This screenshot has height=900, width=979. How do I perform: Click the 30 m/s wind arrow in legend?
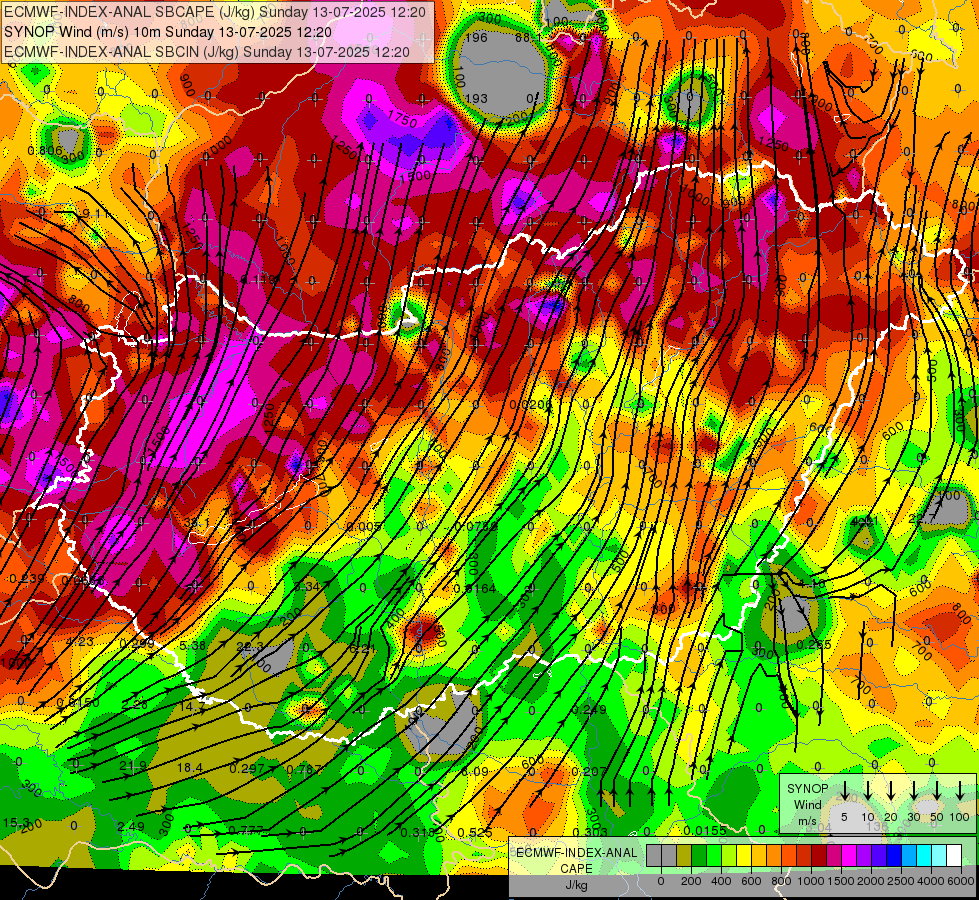(x=914, y=791)
